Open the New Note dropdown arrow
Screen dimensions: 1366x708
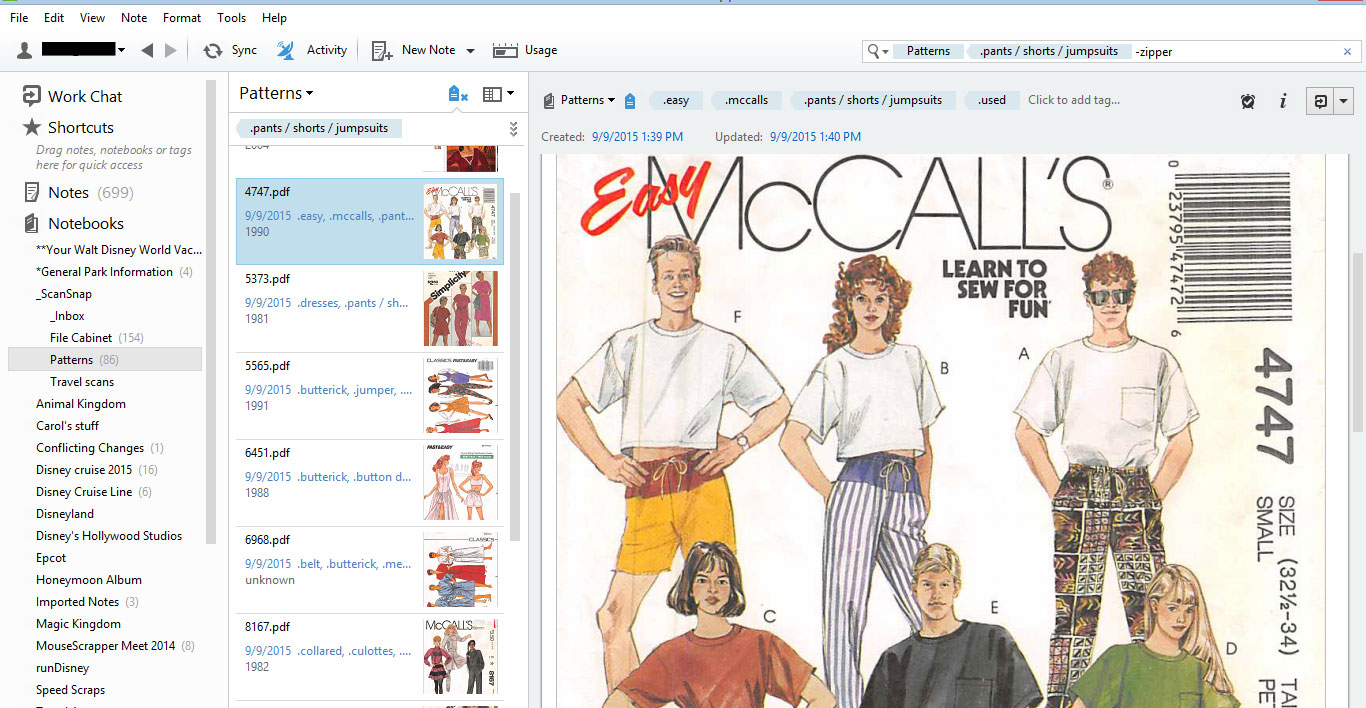pyautogui.click(x=470, y=51)
